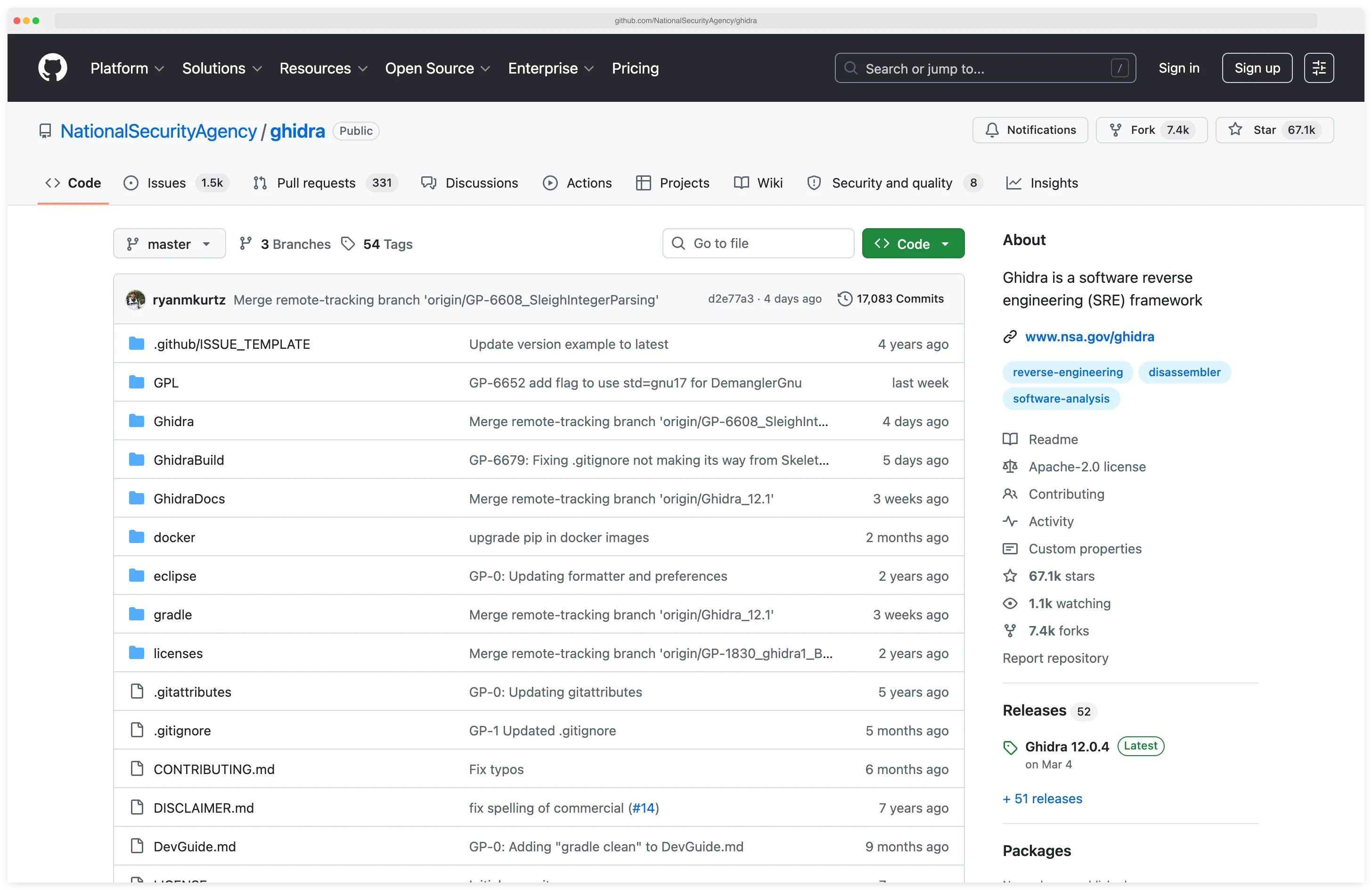The width and height of the screenshot is (1372, 890).
Task: Open commit history via the clock icon
Action: pos(845,299)
